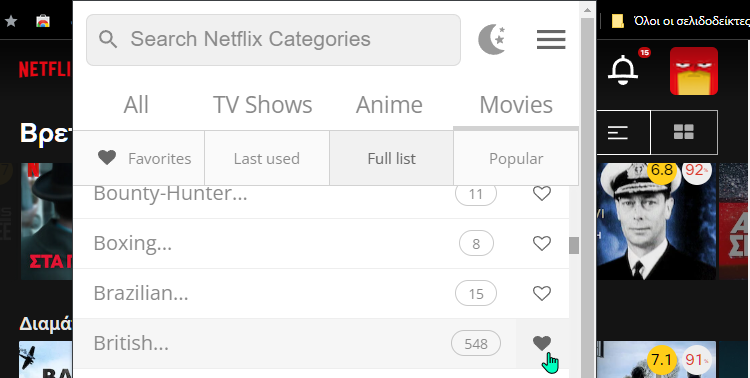Select the Movies tab
Image resolution: width=750 pixels, height=378 pixels.
516,105
